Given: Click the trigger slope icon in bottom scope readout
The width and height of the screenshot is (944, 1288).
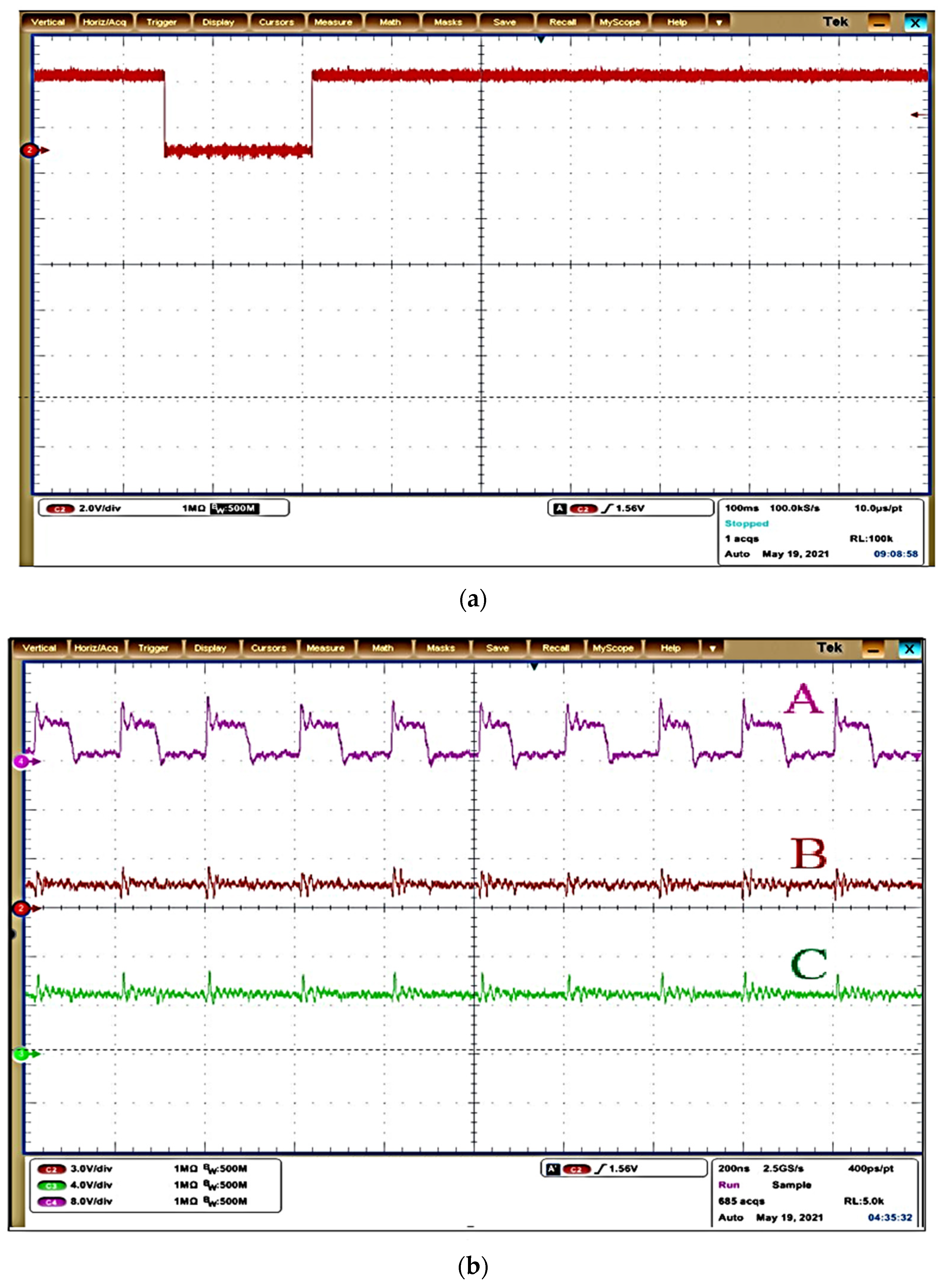Looking at the screenshot, I should point(600,1169).
